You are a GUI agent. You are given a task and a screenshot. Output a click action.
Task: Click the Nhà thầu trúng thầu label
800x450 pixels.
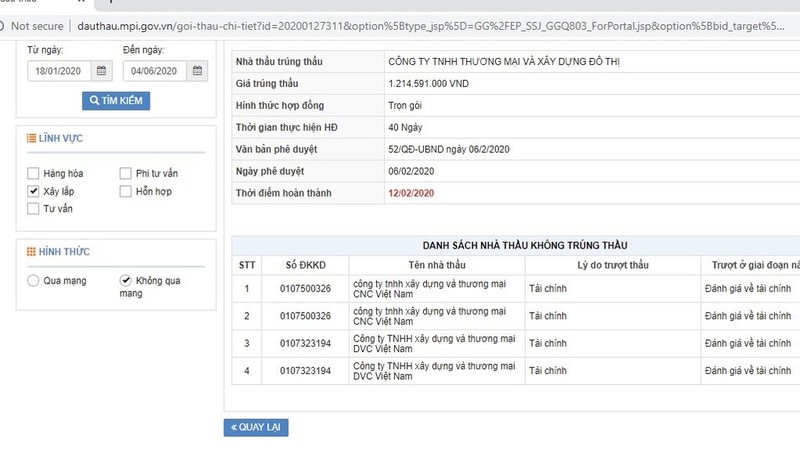point(279,62)
